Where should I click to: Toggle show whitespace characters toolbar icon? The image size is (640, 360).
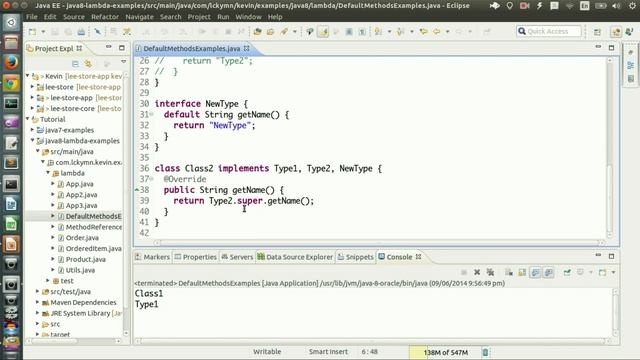[362, 31]
